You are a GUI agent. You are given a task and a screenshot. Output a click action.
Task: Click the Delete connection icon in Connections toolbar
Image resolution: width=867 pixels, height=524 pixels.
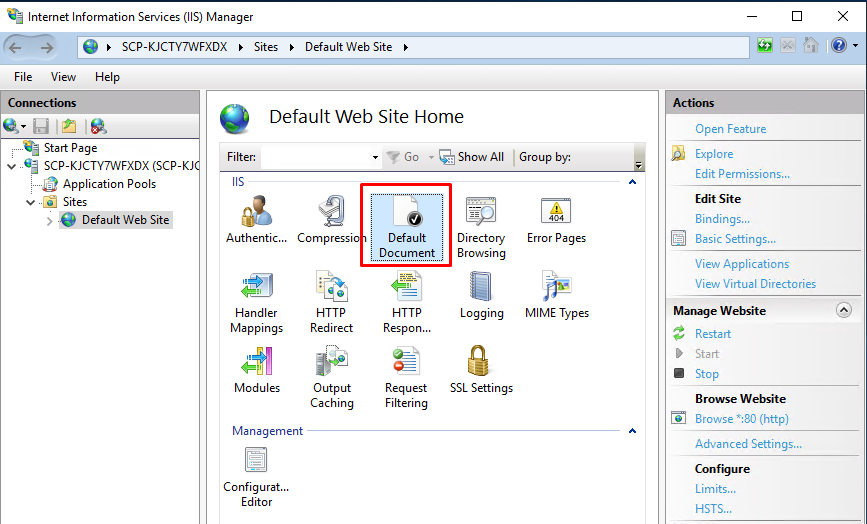pos(98,127)
